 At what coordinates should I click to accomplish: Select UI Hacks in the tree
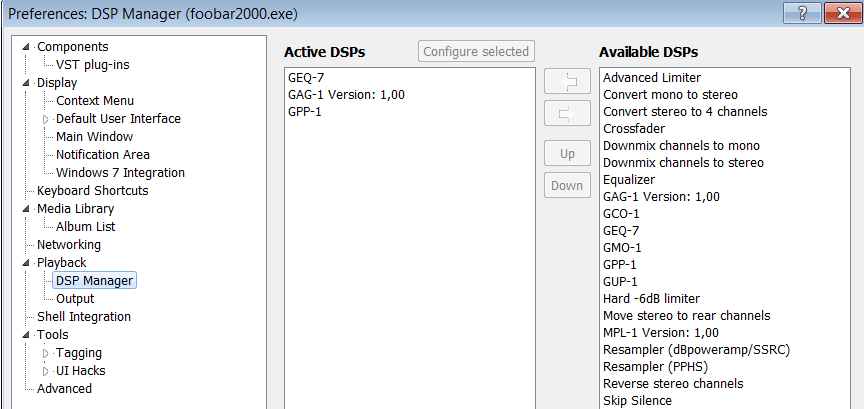80,371
